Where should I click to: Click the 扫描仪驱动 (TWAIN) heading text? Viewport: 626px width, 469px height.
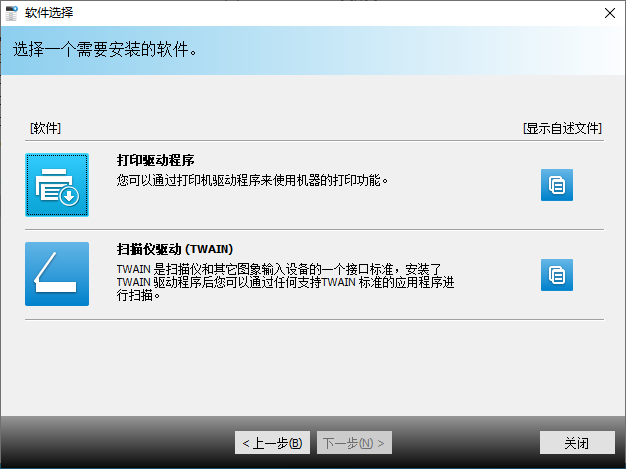(x=175, y=249)
